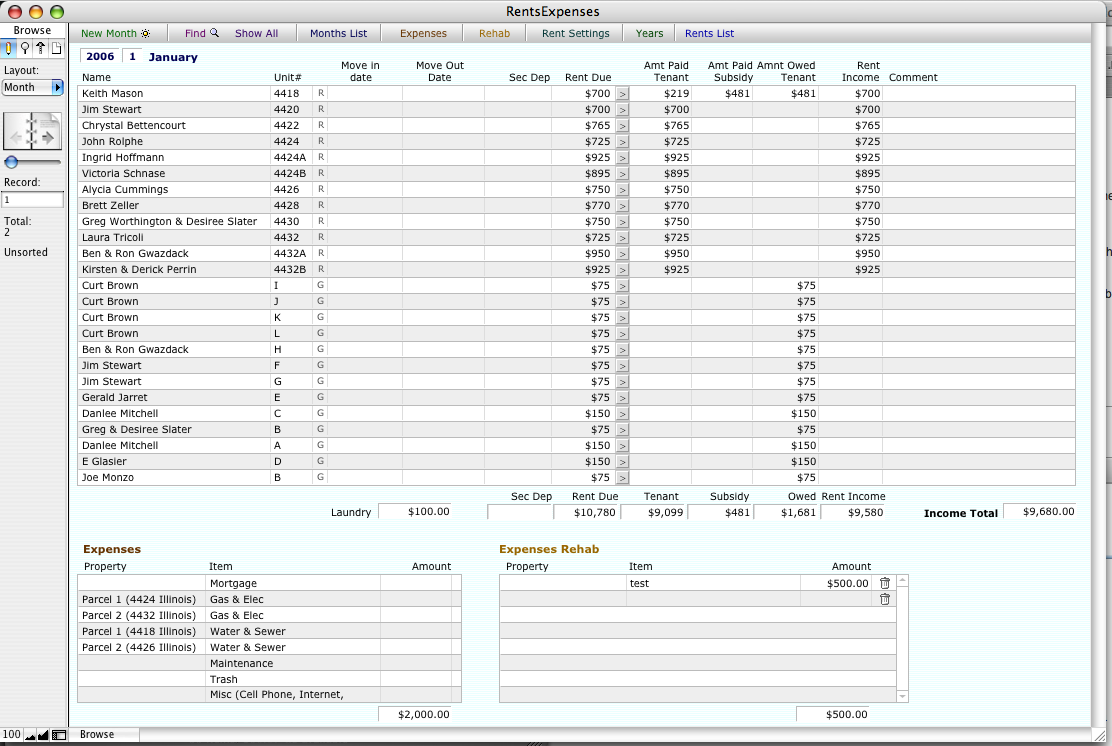Click arrow button in Kirsten & Derick Perrin's row
The image size is (1112, 746).
point(622,270)
